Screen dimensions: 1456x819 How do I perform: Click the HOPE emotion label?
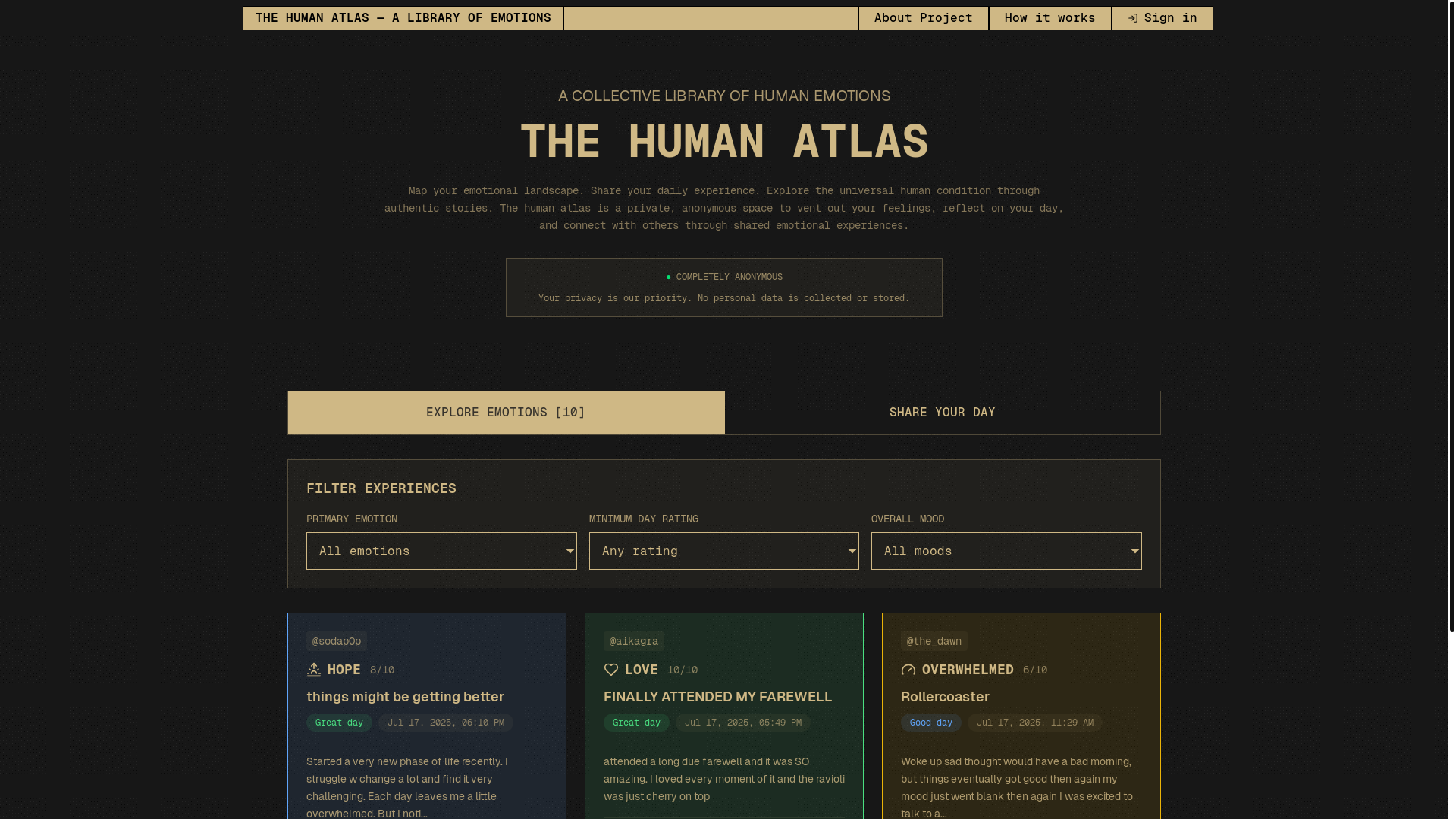tap(344, 670)
